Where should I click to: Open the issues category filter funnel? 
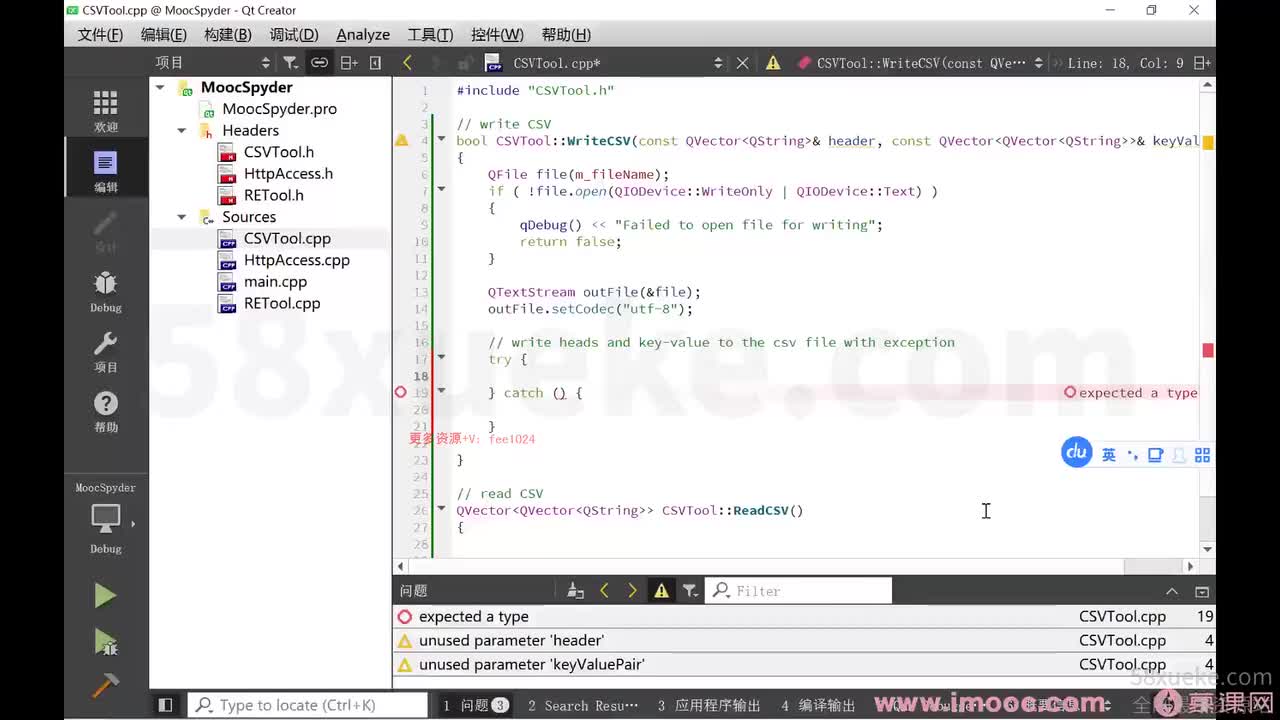[690, 591]
